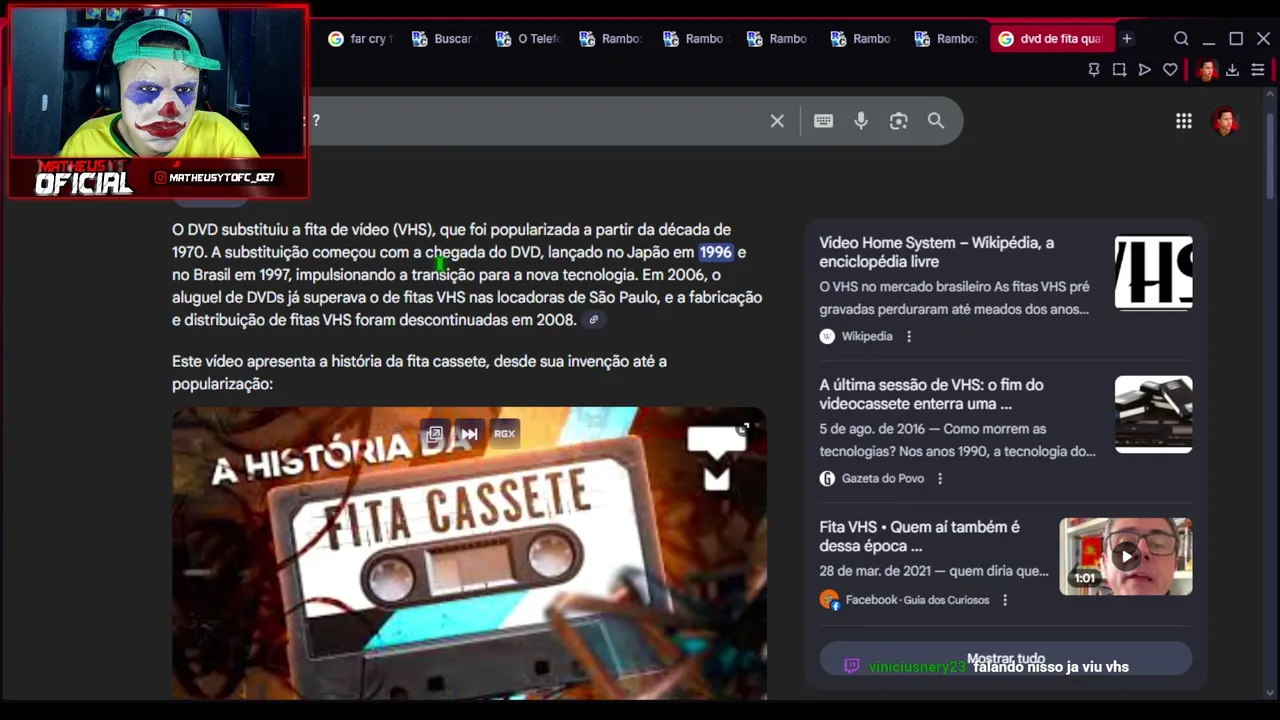Take a snapshot with the toolbar capture icon
Viewport: 1280px width, 720px height.
(1119, 70)
